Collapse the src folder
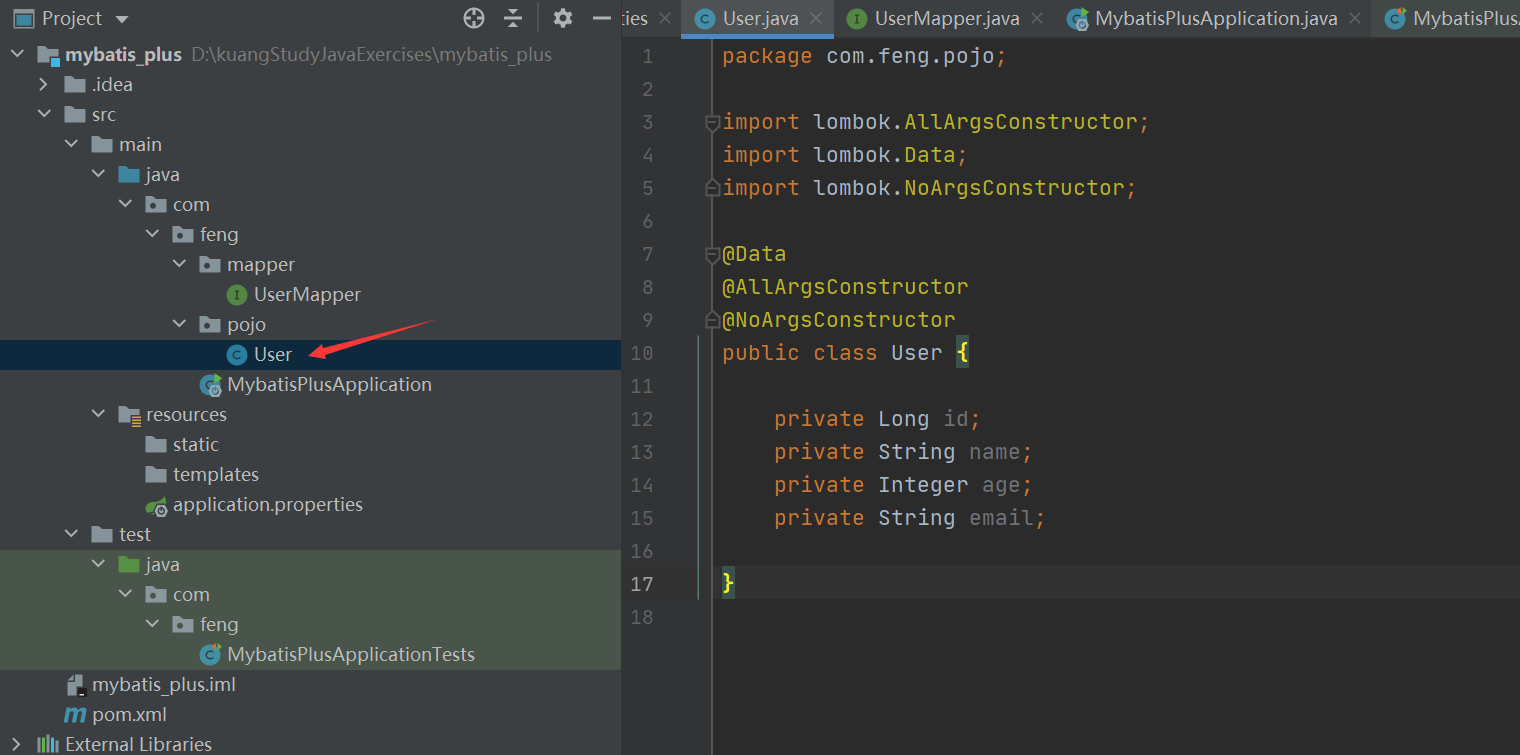The height and width of the screenshot is (755, 1520). 44,114
